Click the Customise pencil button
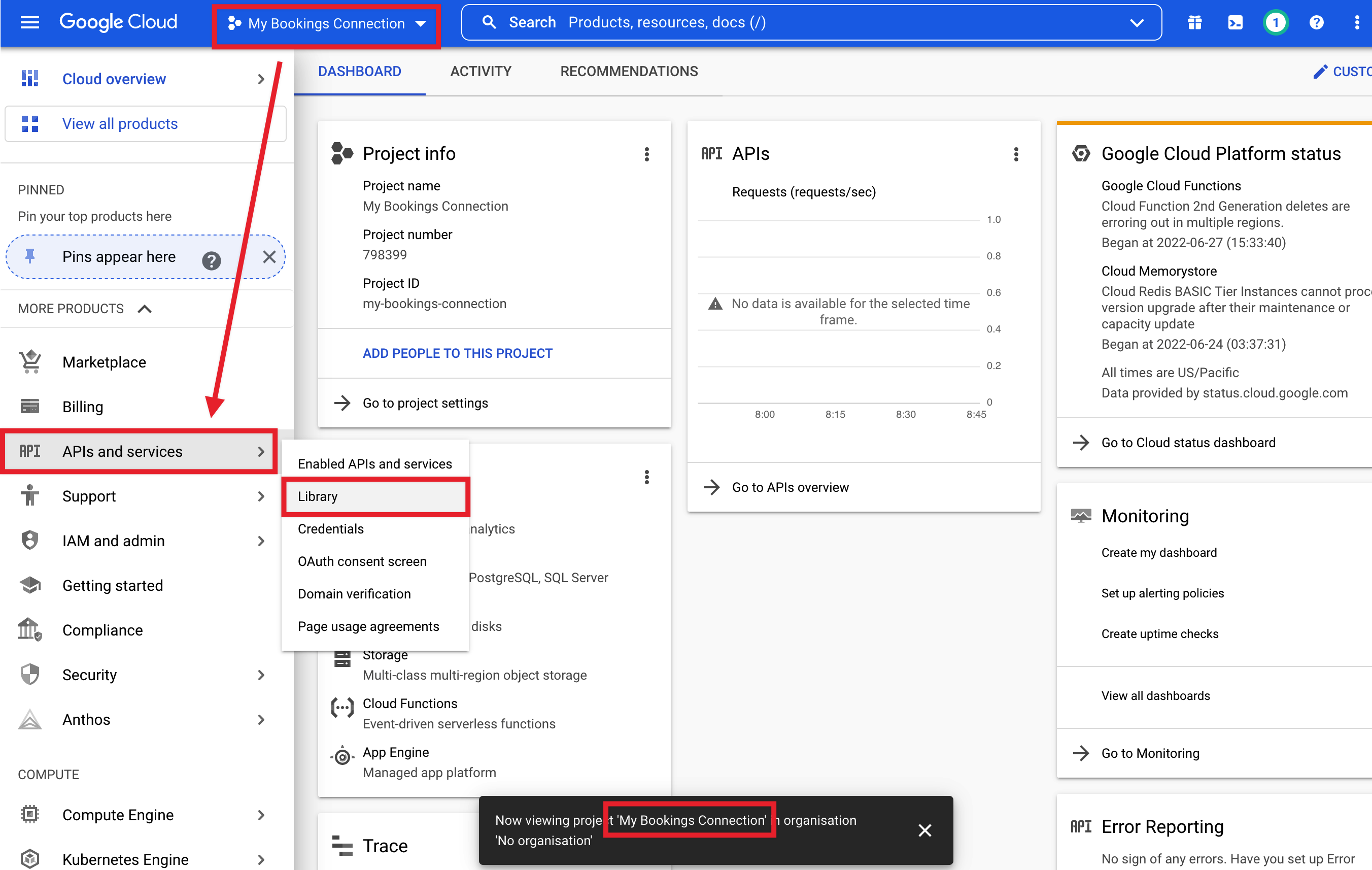The width and height of the screenshot is (1372, 870). pyautogui.click(x=1343, y=71)
